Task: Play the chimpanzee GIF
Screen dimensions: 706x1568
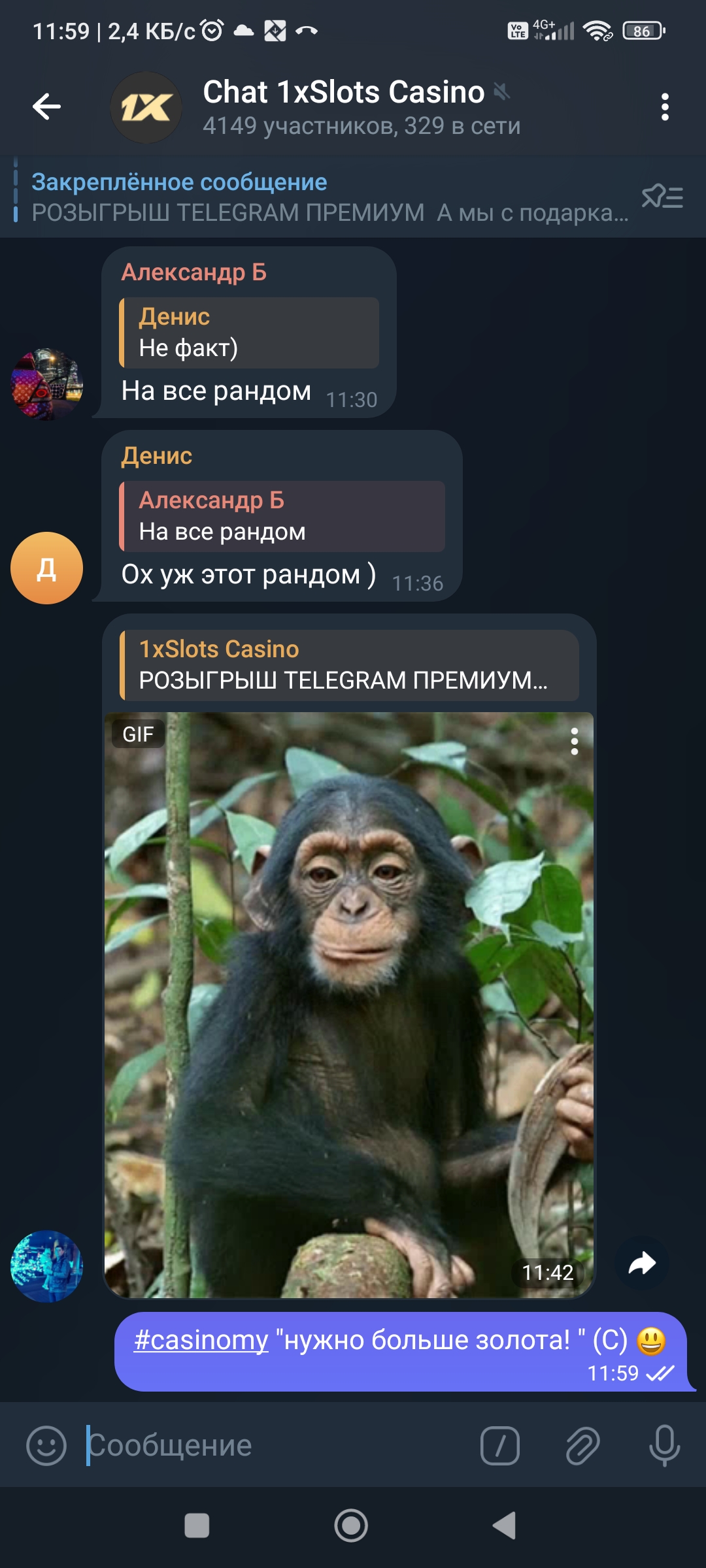Action: pos(349,1005)
